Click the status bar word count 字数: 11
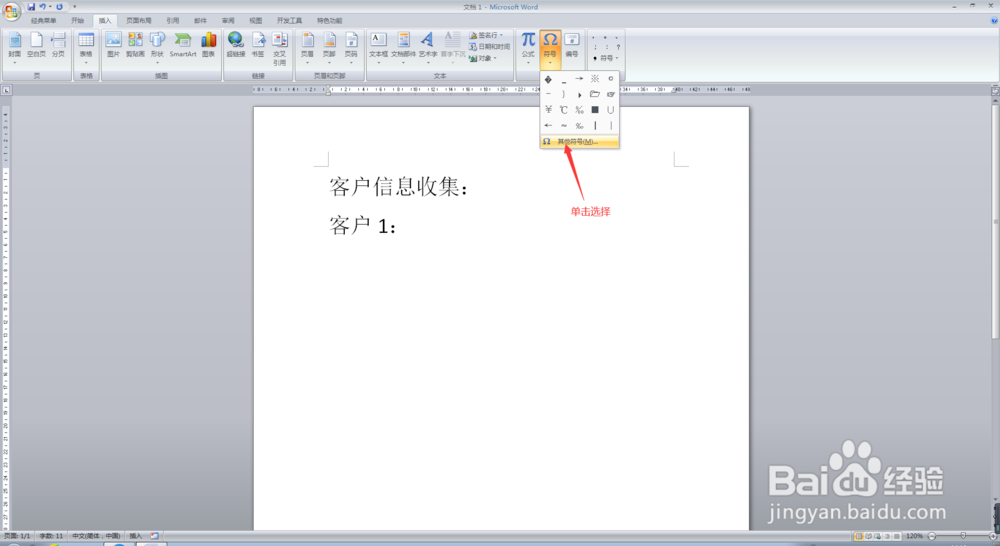Viewport: 1000px width, 546px height. [51, 536]
